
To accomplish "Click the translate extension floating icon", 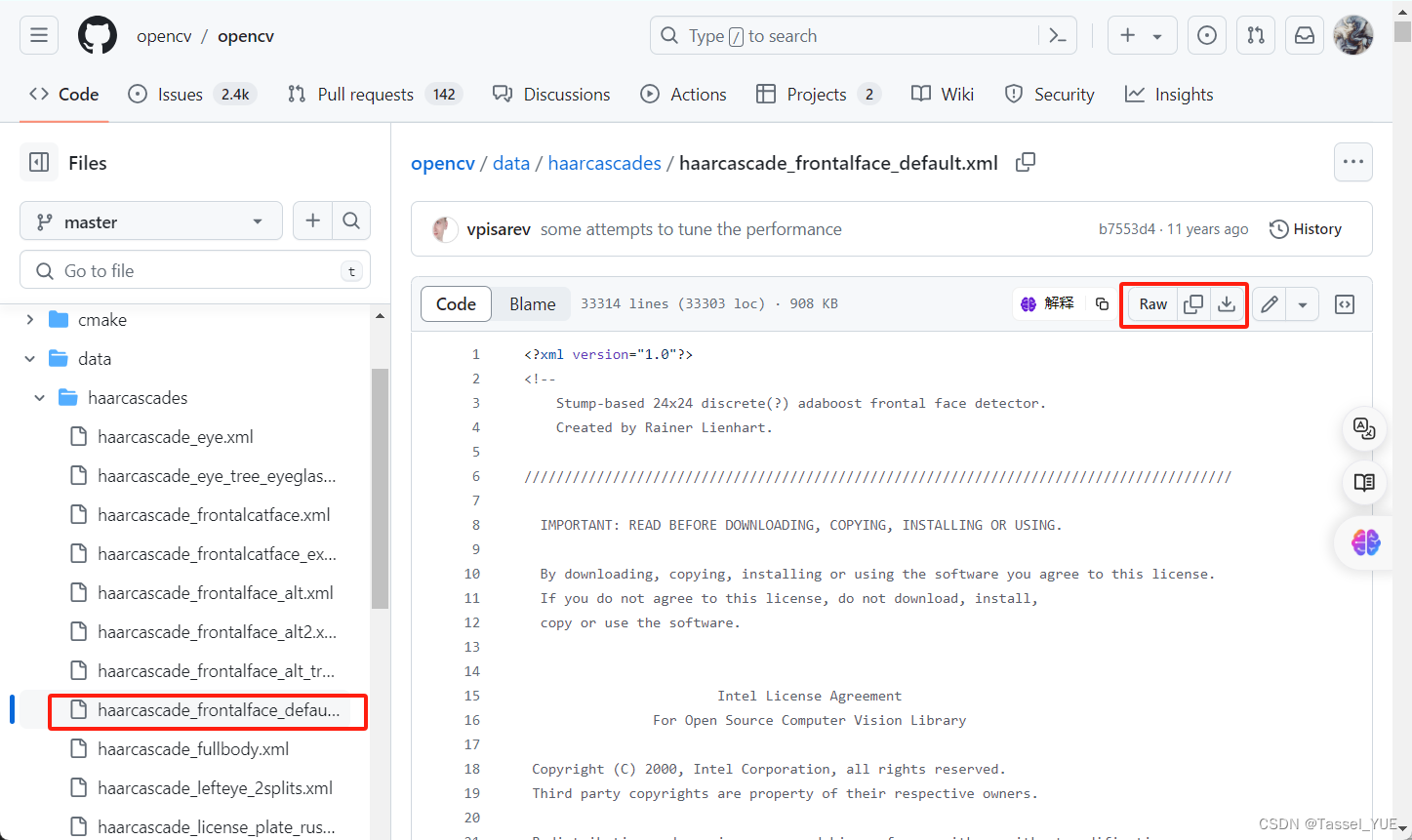I will click(1364, 428).
